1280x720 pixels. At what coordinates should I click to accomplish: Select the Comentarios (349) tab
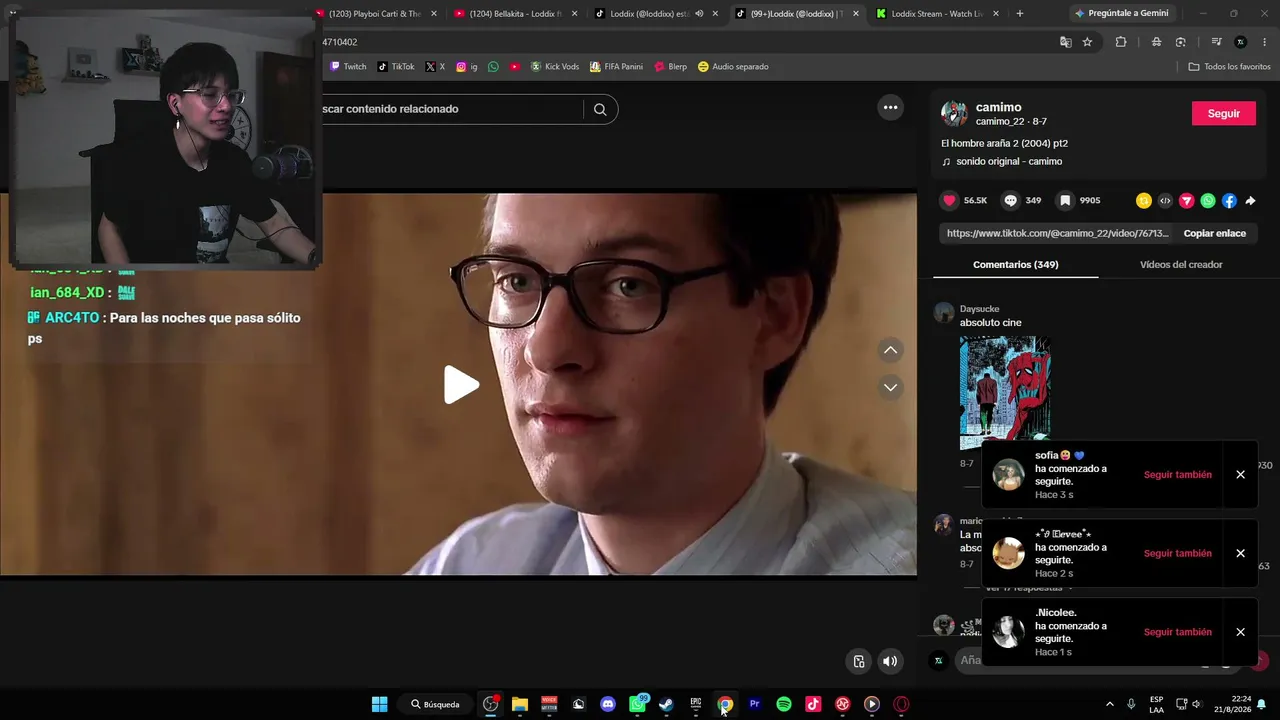point(1015,265)
